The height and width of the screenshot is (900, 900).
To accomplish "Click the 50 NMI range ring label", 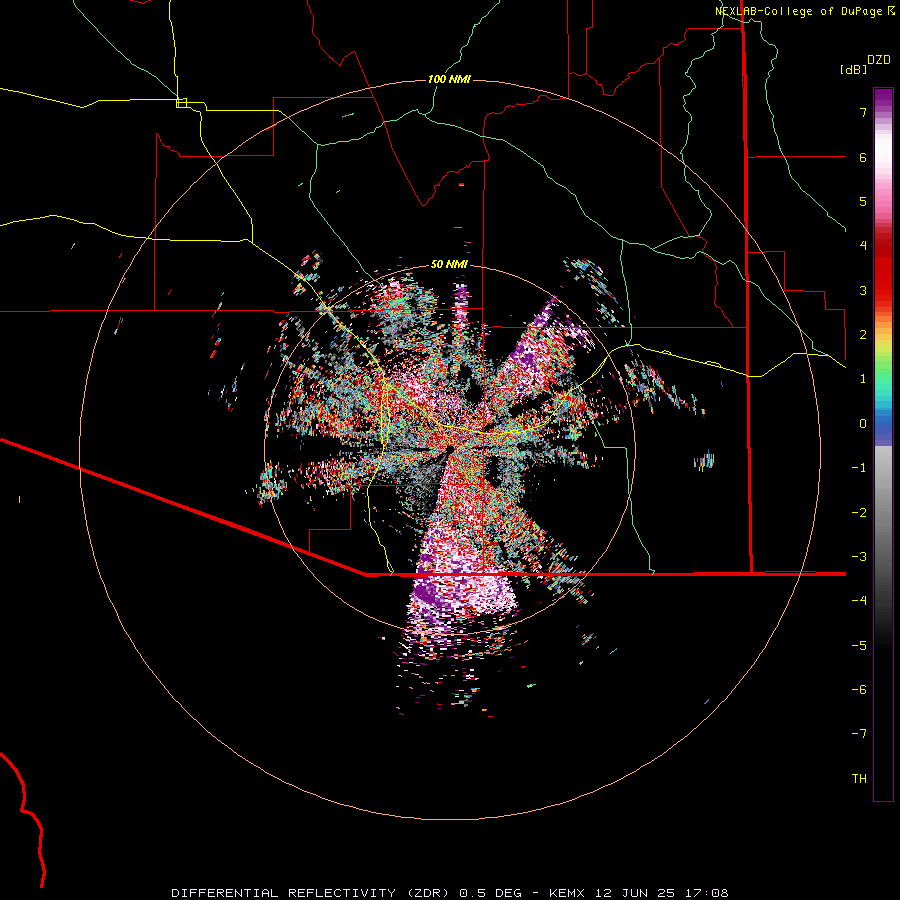I will 449,264.
